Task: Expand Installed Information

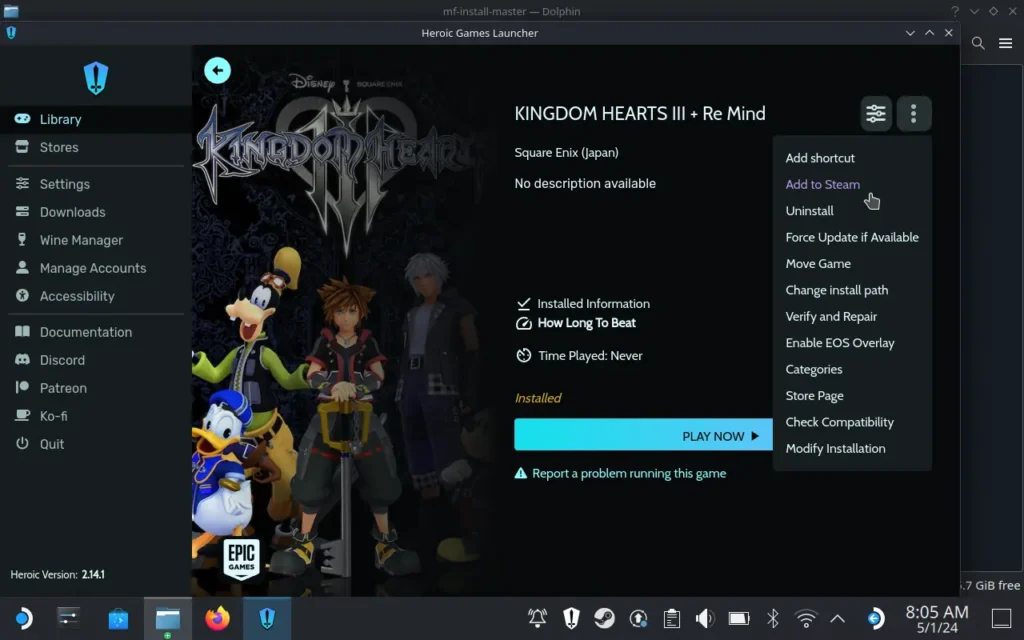Action: click(583, 304)
